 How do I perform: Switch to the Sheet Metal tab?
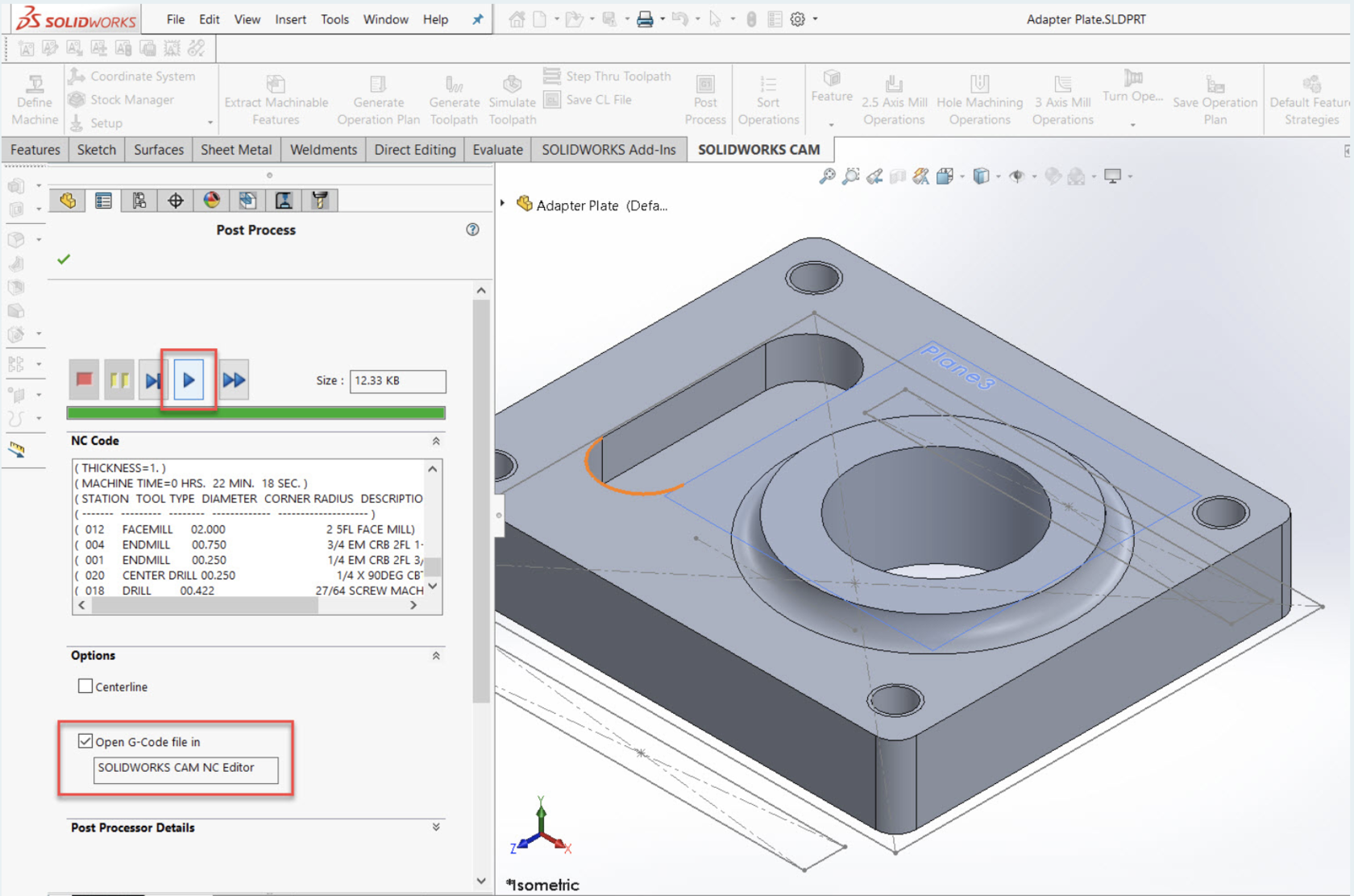click(236, 150)
